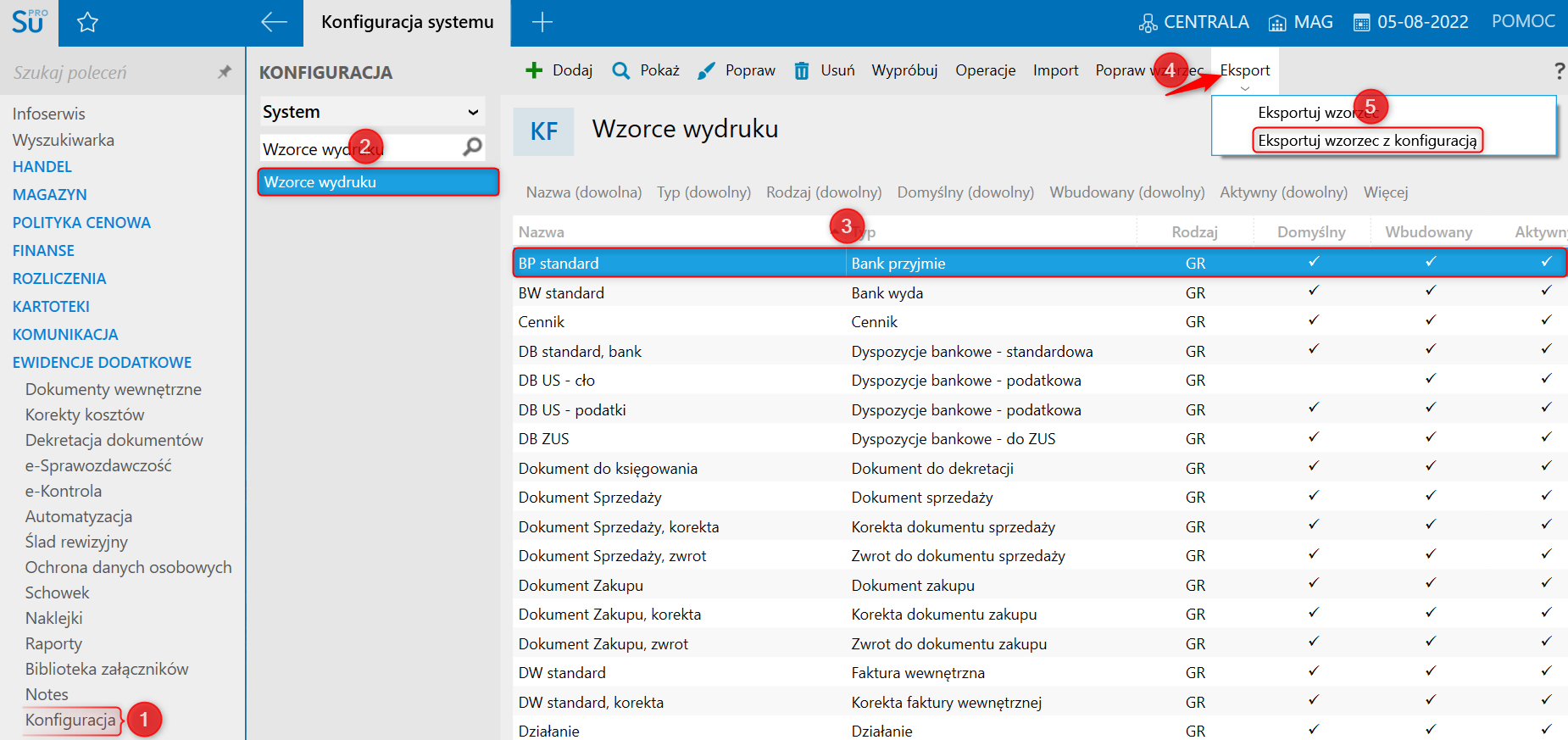Expand the Nazwa (dowolna) filter
The image size is (1568, 740).
(584, 192)
